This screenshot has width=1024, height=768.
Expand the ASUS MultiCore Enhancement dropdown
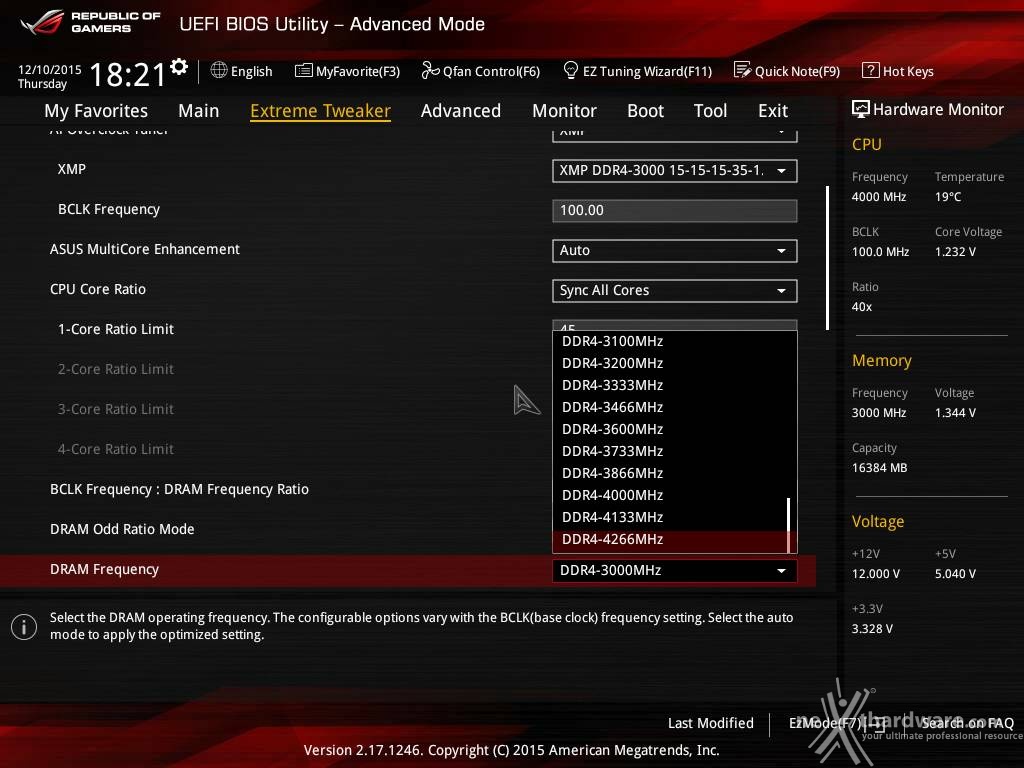675,251
